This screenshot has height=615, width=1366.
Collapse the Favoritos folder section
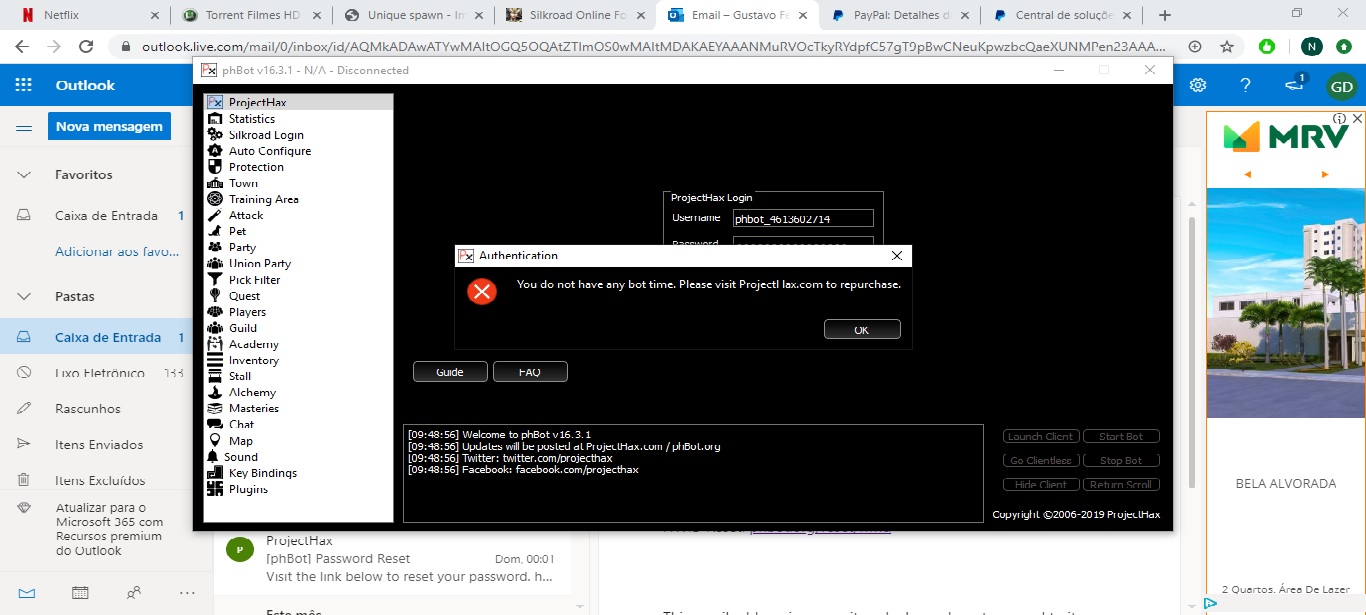coord(24,175)
